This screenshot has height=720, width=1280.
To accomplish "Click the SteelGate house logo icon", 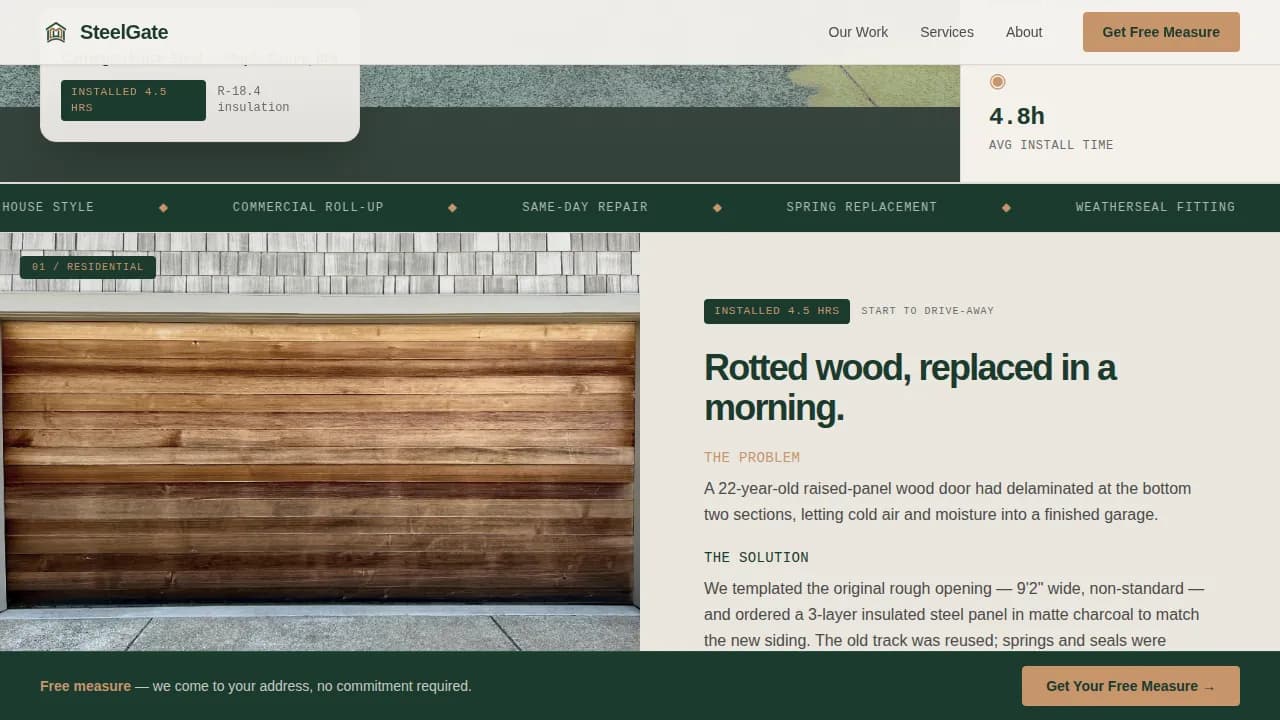I will coord(56,31).
